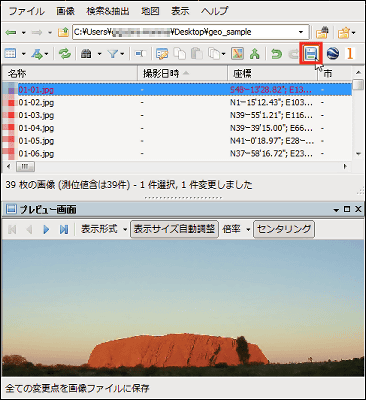Viewport: 366px width, 400px height.
Task: Click the vertical scrollbar down arrow
Action: [x=358, y=154]
